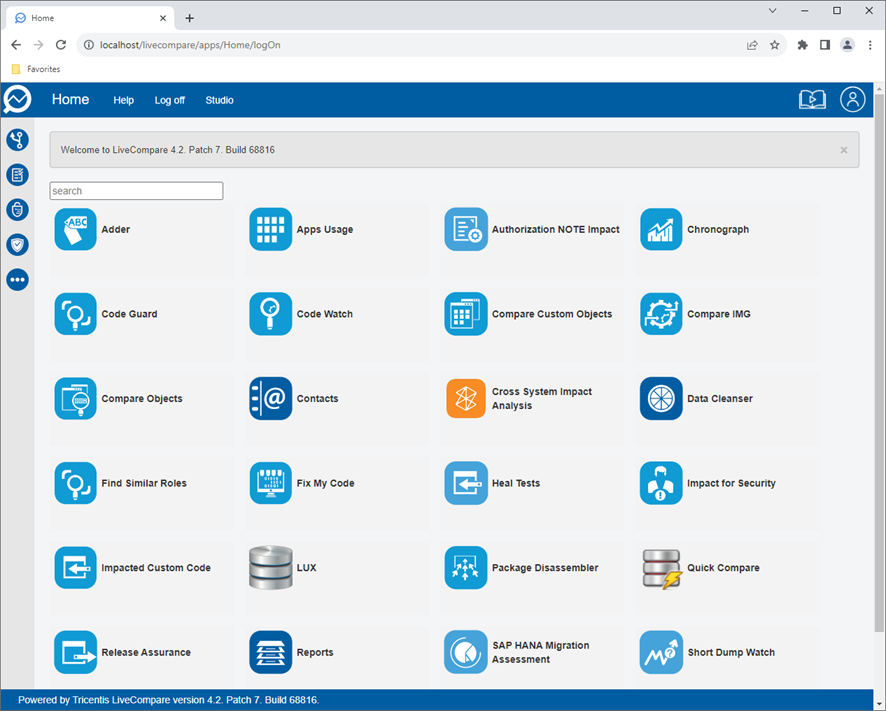Open the Heal Tests icon
The width and height of the screenshot is (886, 711).
click(466, 483)
